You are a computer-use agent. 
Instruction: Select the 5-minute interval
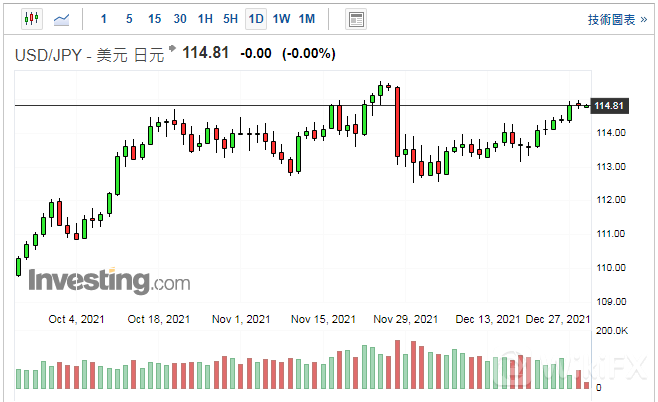click(x=129, y=19)
